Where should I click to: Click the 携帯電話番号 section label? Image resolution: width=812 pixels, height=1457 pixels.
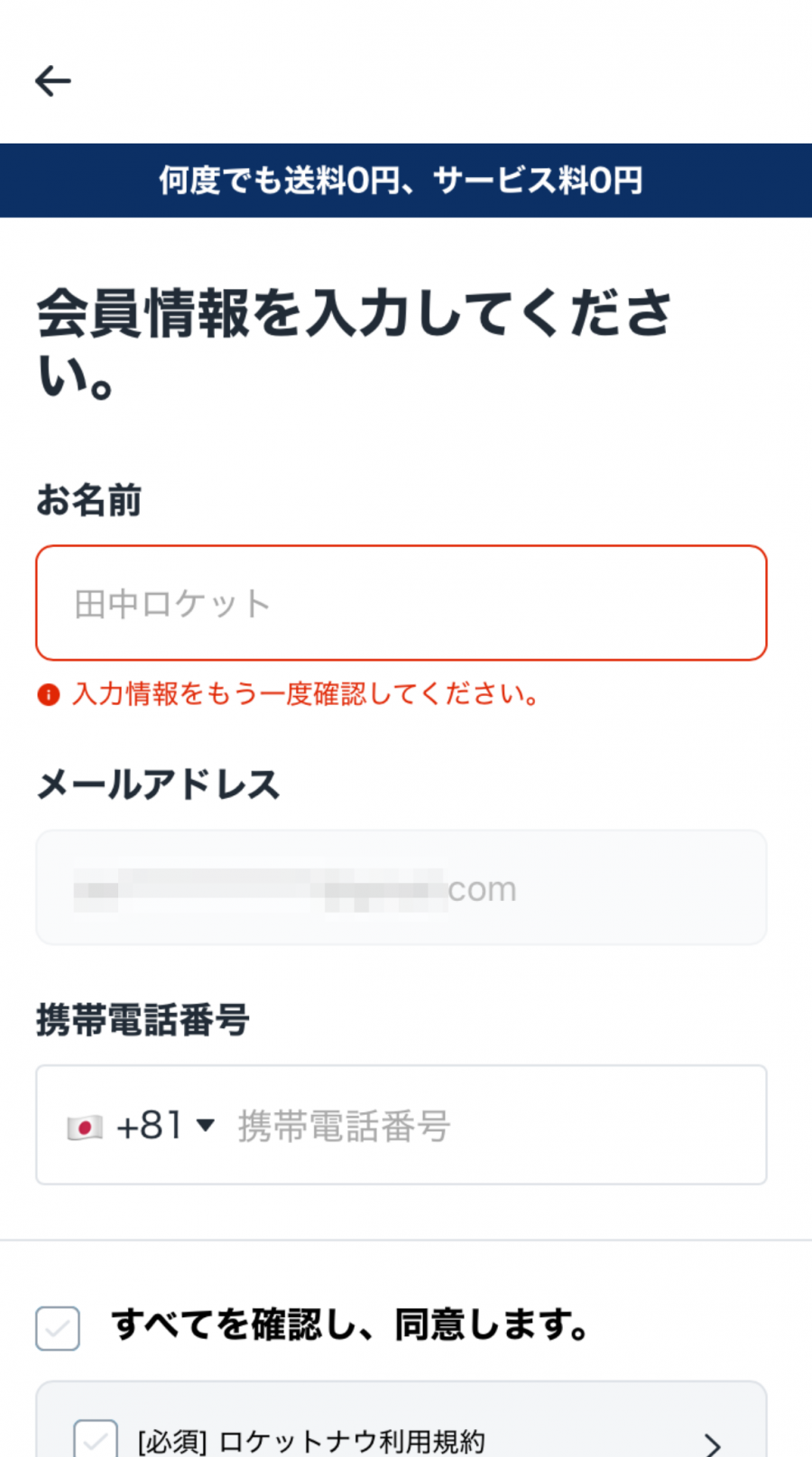tap(143, 1020)
